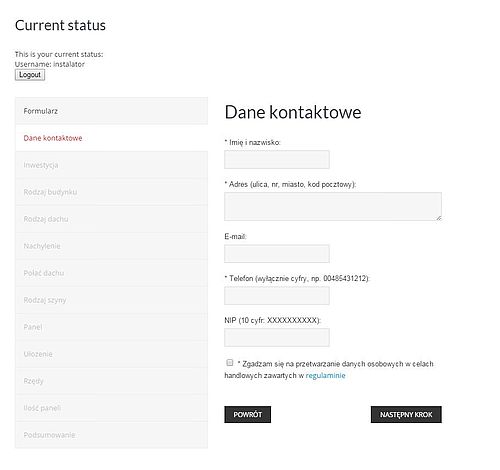Open the Połać dachu step

(111, 273)
